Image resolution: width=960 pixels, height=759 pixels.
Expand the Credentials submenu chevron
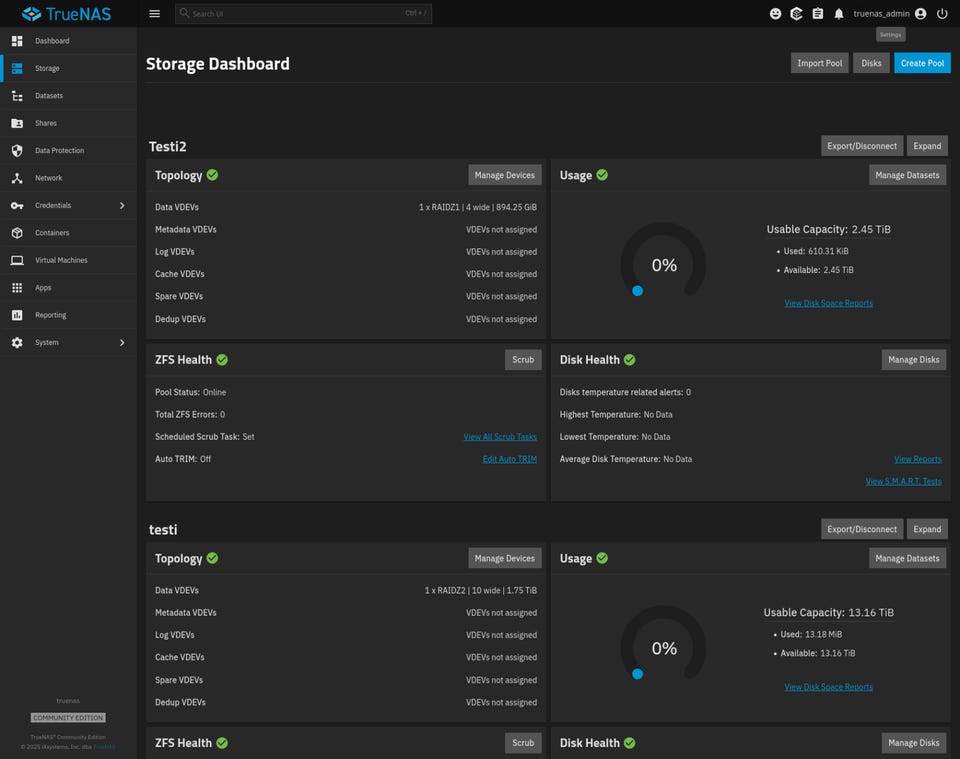(x=122, y=205)
